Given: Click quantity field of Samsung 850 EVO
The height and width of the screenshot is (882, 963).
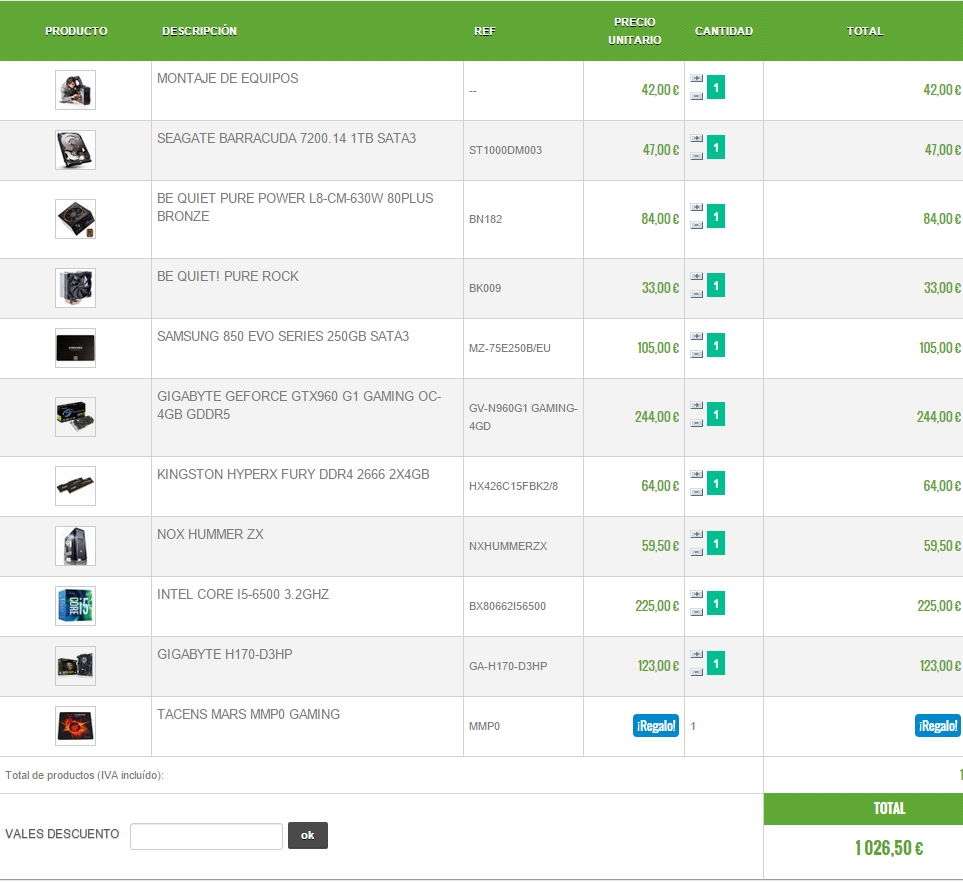Looking at the screenshot, I should point(716,345).
